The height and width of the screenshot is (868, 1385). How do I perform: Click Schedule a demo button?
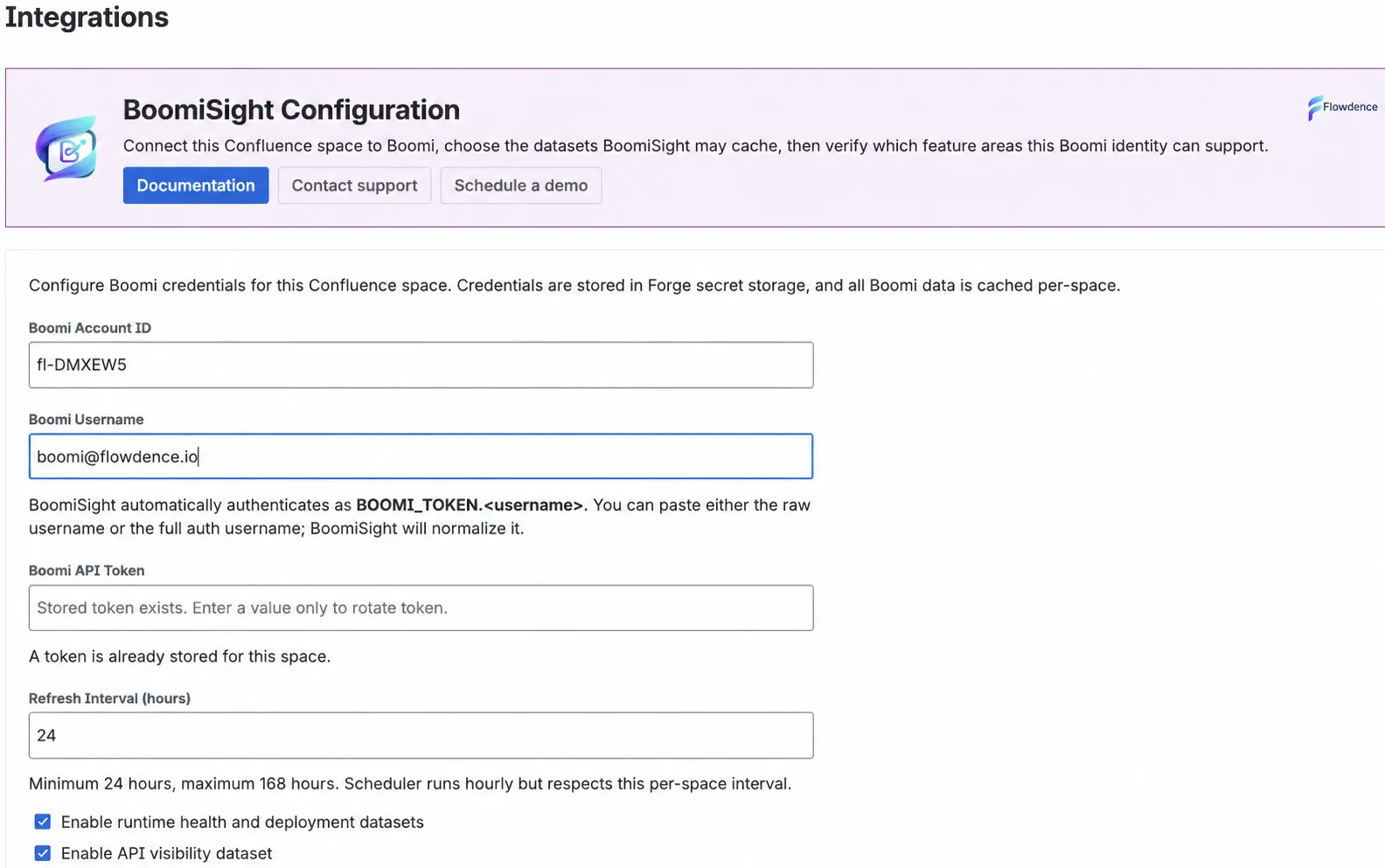coord(521,185)
